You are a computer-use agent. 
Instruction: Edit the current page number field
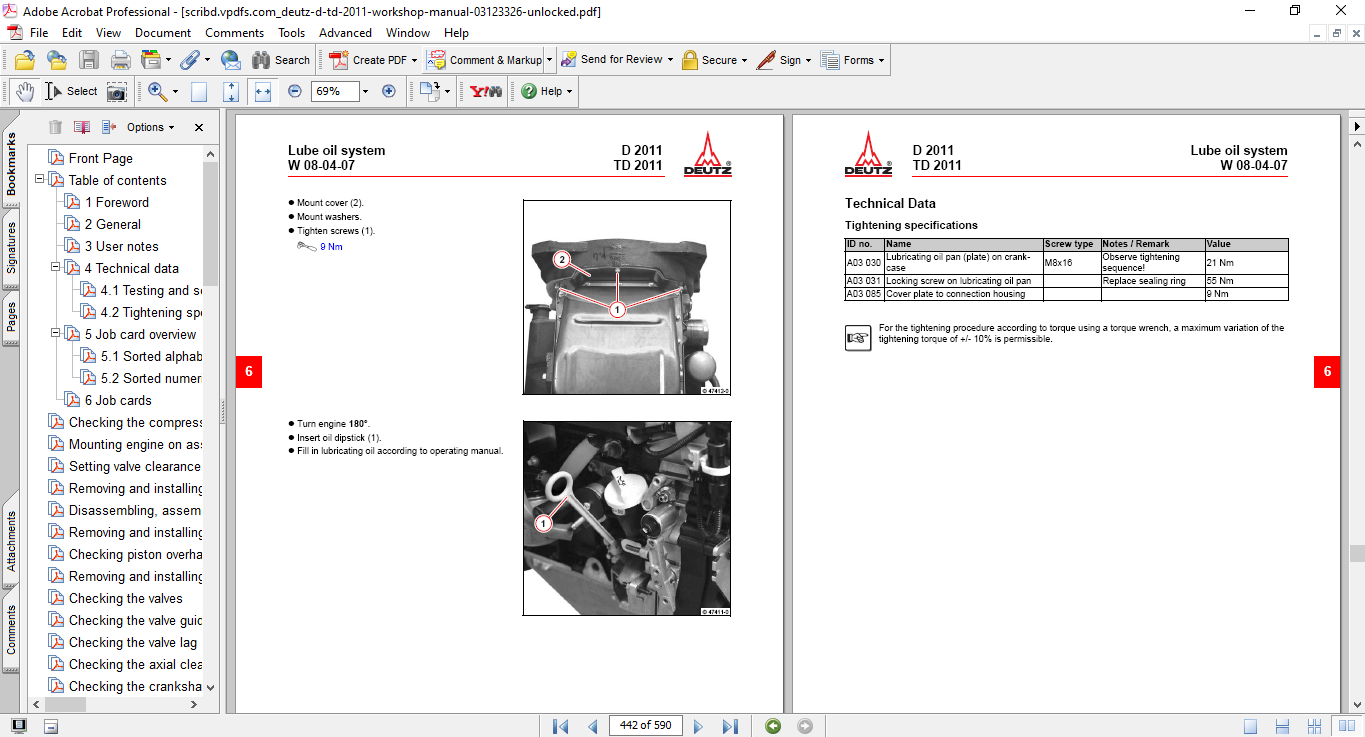[x=645, y=726]
